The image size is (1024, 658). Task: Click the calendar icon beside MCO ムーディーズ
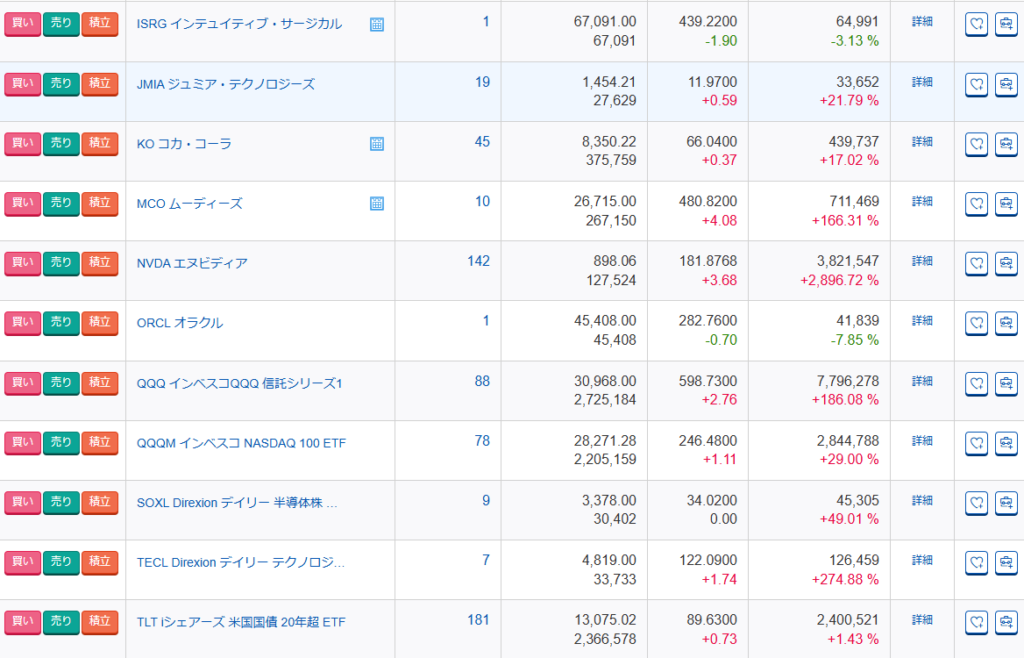pos(377,204)
